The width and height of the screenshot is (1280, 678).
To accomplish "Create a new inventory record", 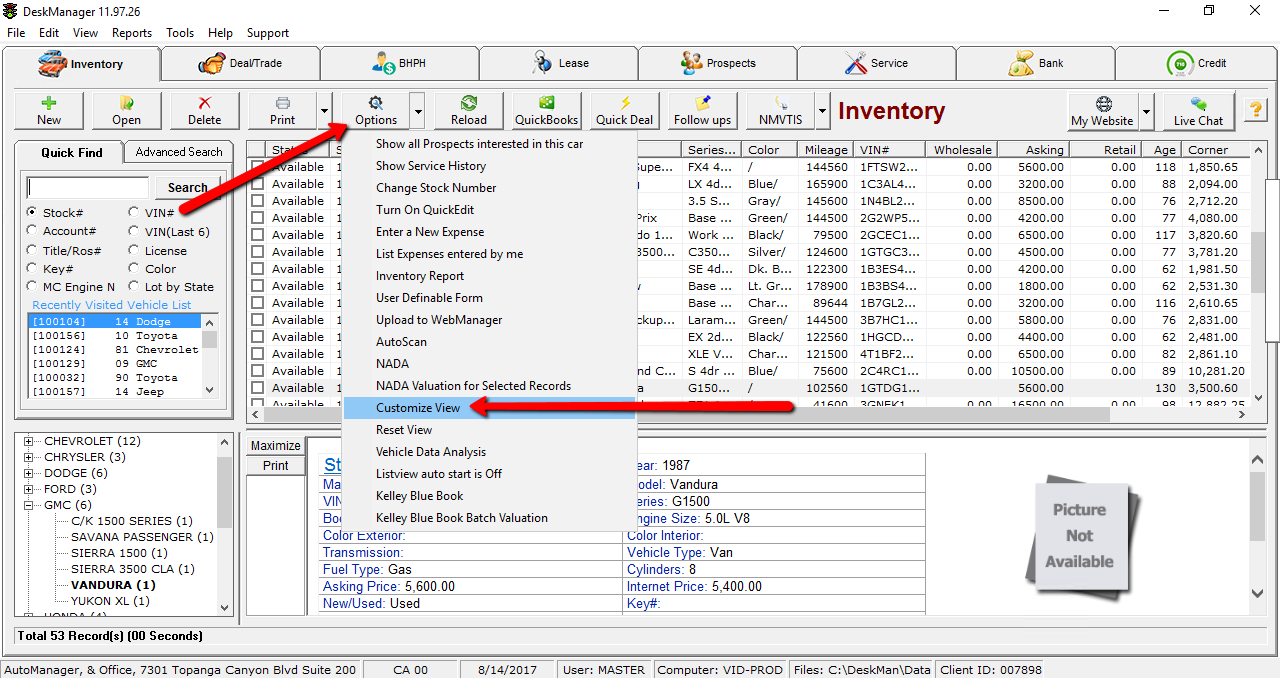I will (48, 111).
